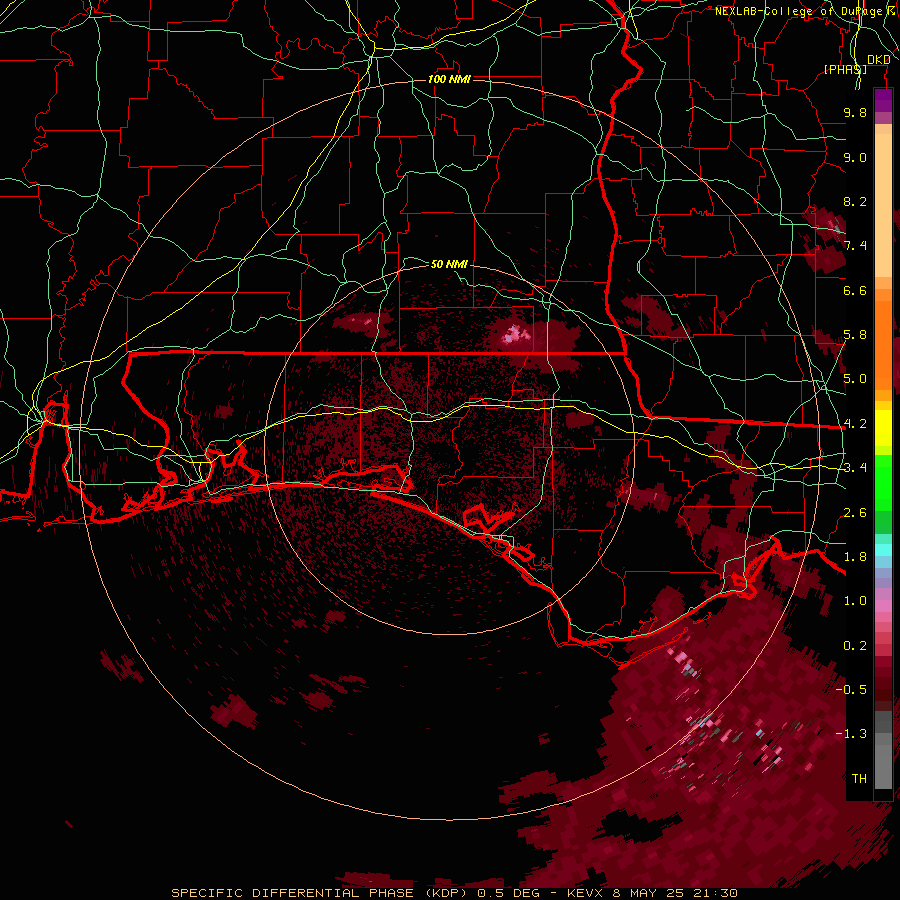Click the bright pink echo core north of the 50 NMI ring
The width and height of the screenshot is (900, 900).
(x=513, y=335)
